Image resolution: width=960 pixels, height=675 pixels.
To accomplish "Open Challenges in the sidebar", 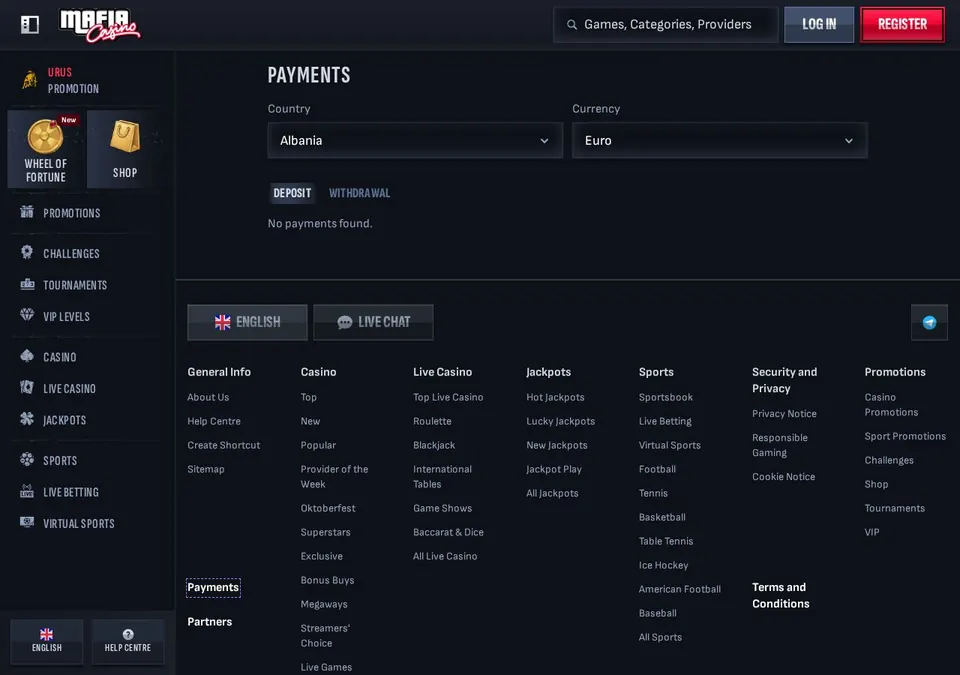I will tap(60, 254).
